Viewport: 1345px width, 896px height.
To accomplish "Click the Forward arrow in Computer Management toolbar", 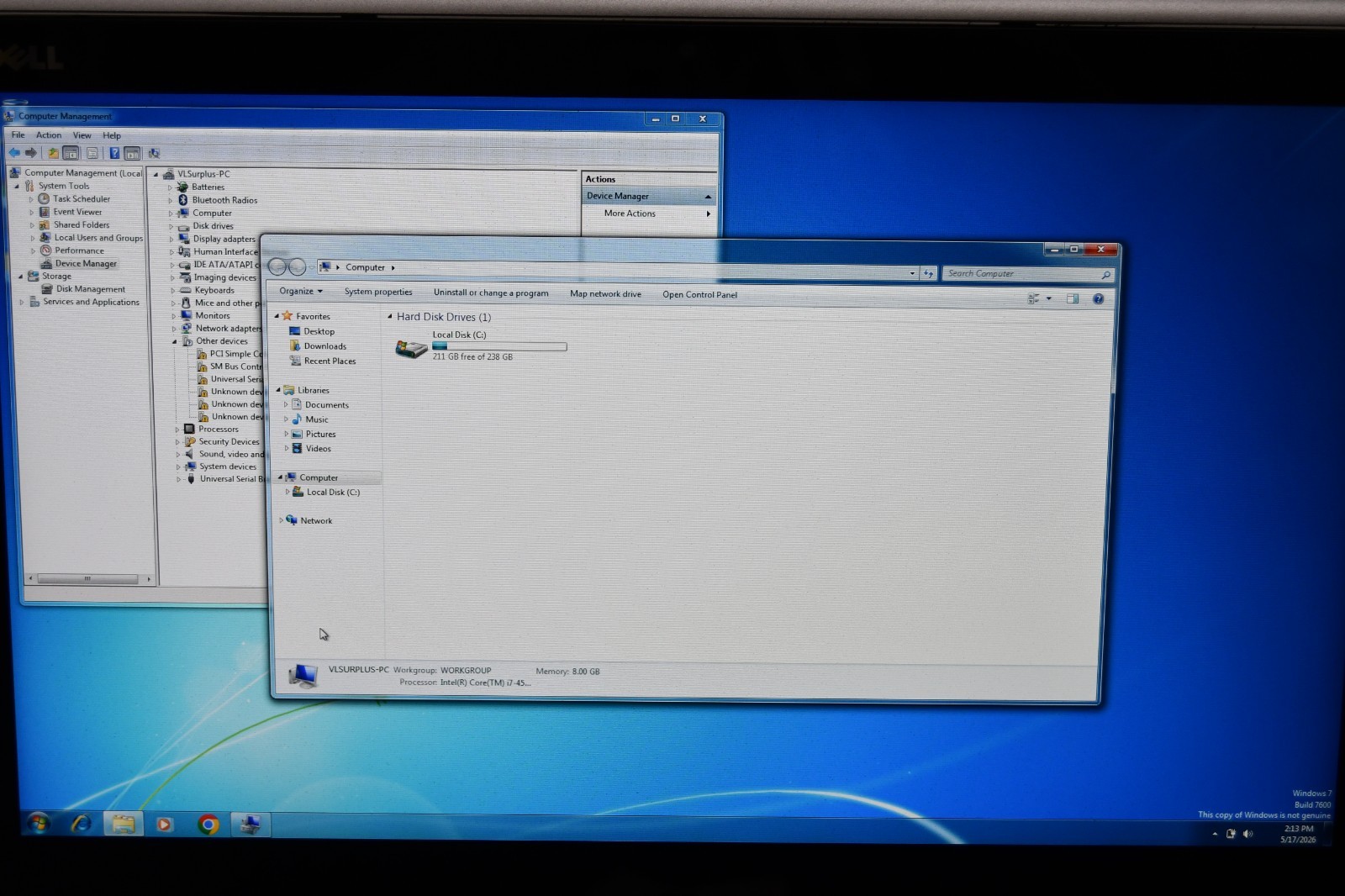I will pos(31,153).
